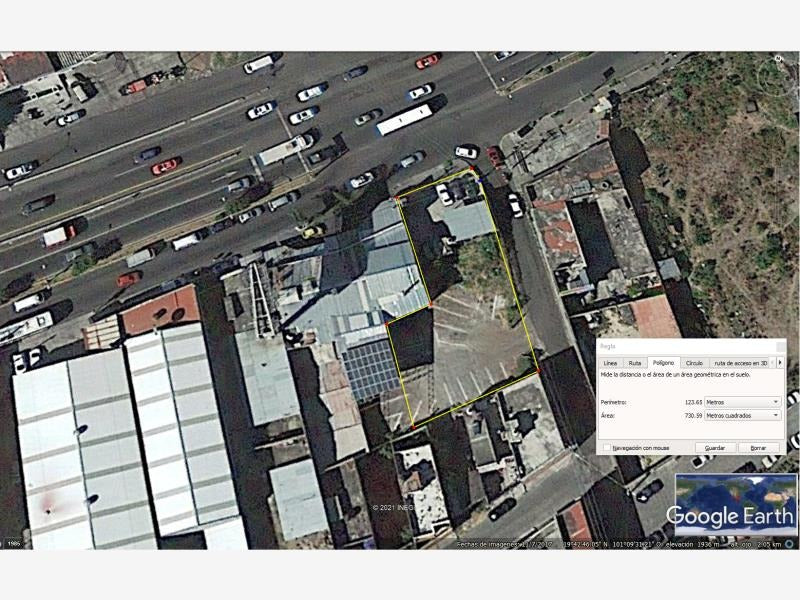Open the Área units dropdown (Metros cuadrados)
The height and width of the screenshot is (600, 800).
[x=742, y=415]
